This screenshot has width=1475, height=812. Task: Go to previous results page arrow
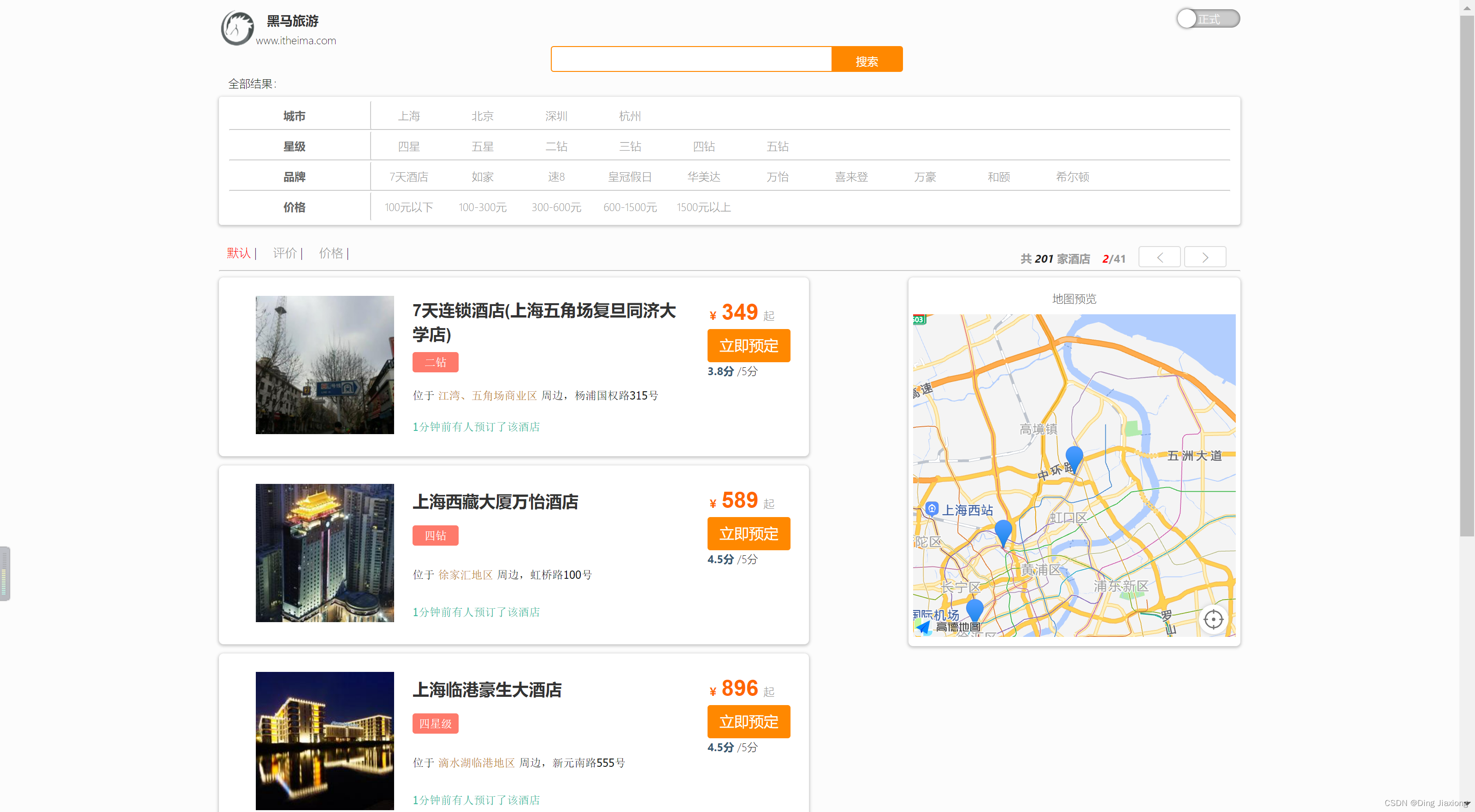pos(1160,257)
